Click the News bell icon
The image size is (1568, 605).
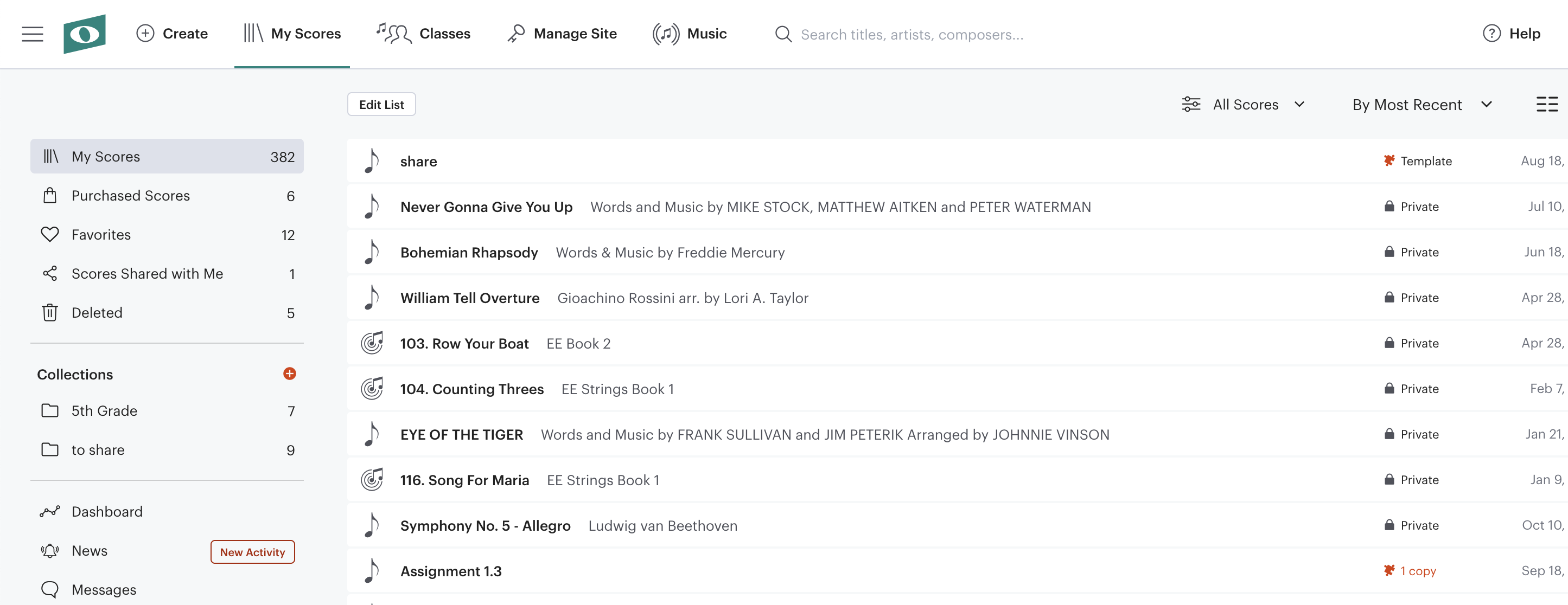click(x=50, y=551)
